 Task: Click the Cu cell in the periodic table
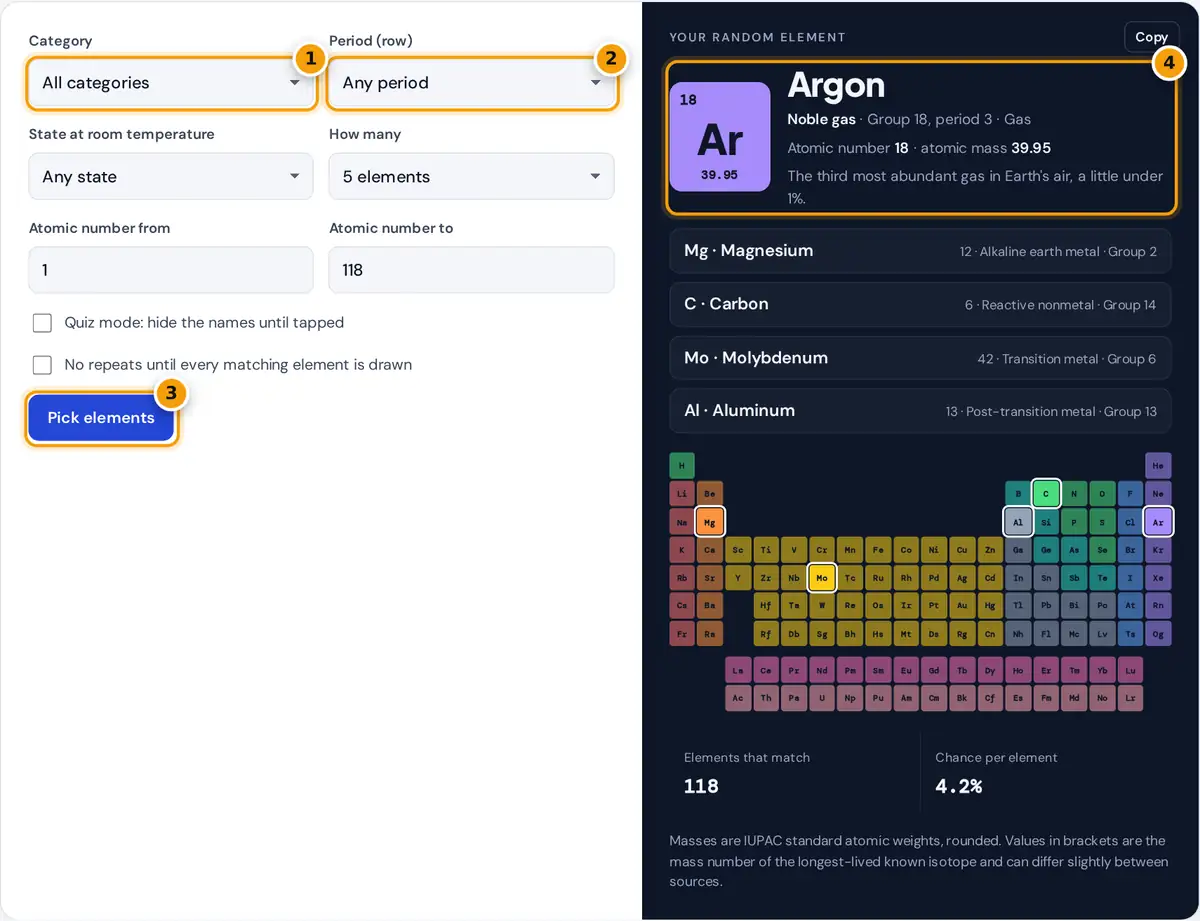962,550
